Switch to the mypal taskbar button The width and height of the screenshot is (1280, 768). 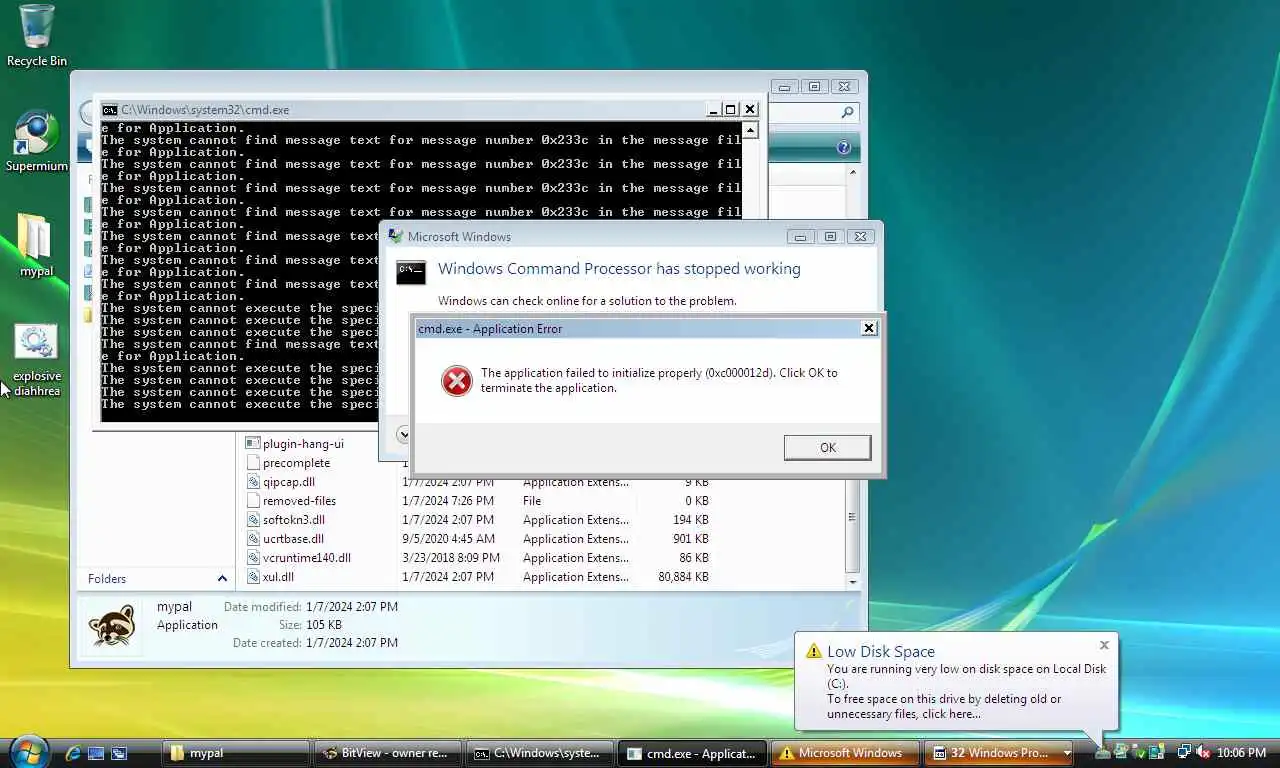[x=235, y=753]
